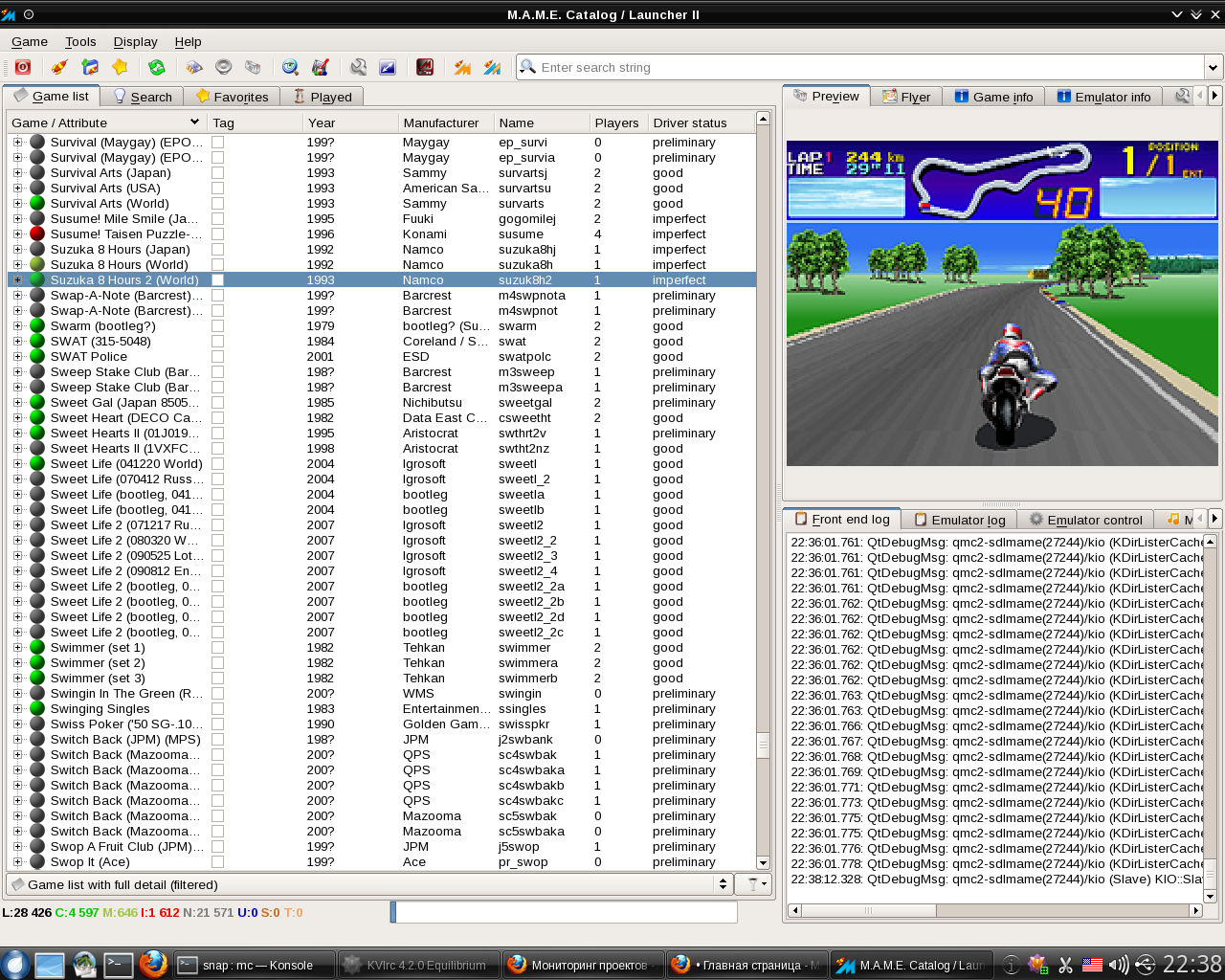The height and width of the screenshot is (980, 1225).
Task: Click the red arcade cabinet toolbar icon
Action: [425, 67]
